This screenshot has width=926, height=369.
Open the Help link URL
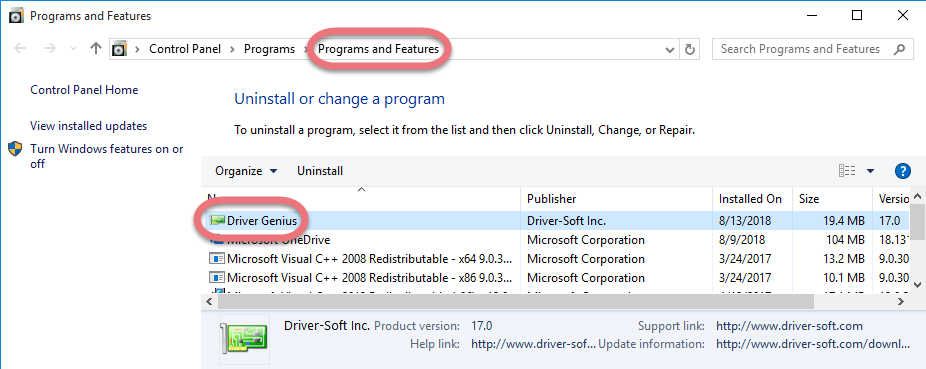(533, 344)
